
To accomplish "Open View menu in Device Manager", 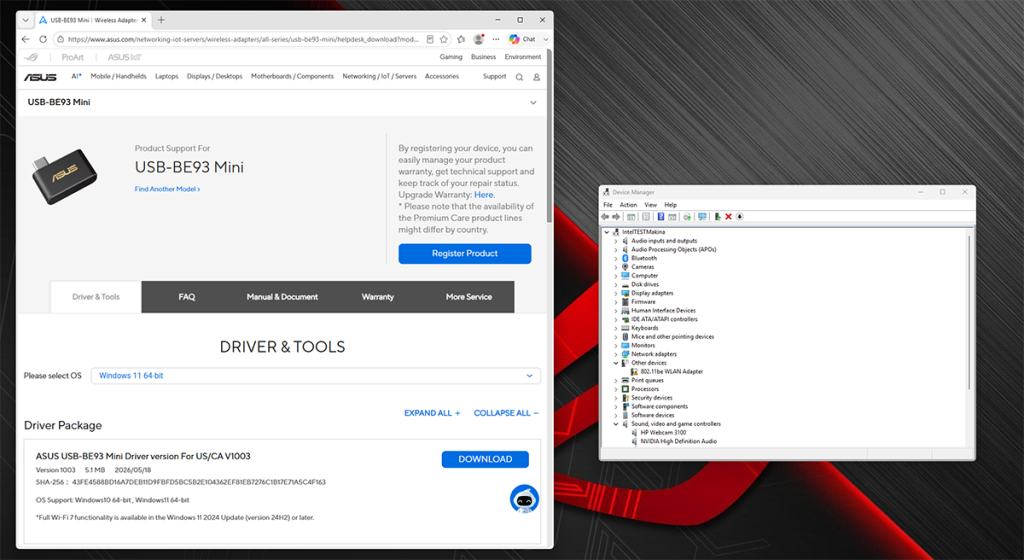I will click(650, 205).
